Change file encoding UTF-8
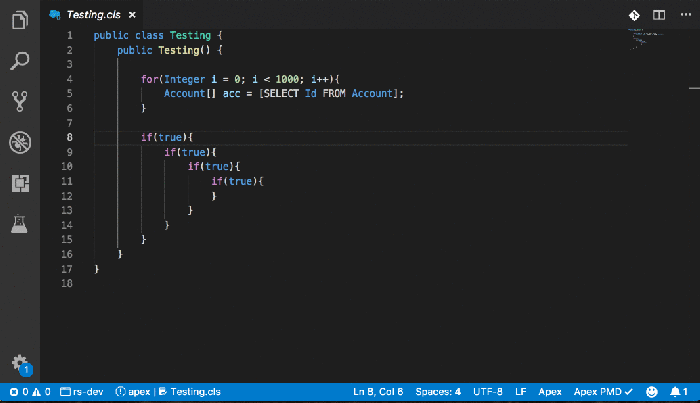Screen dimensions: 700x403 pos(488,392)
